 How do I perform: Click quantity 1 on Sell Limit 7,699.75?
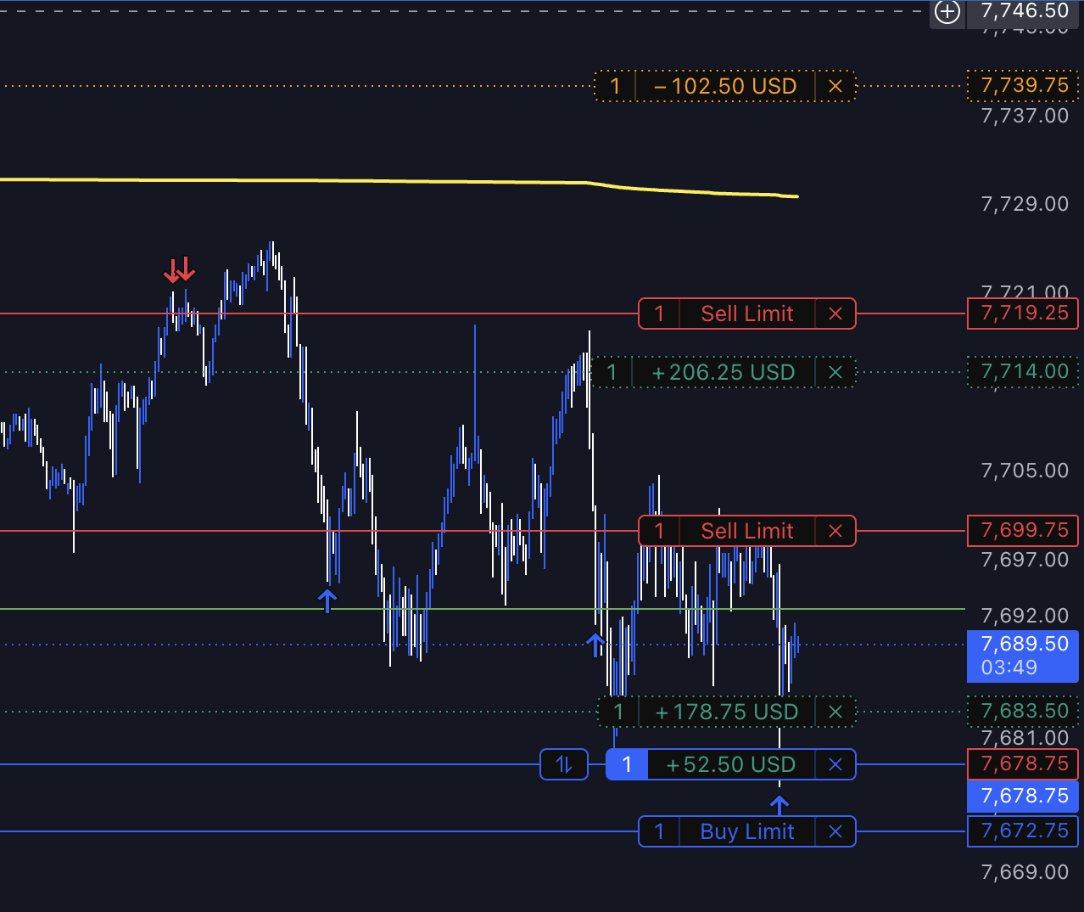[x=659, y=531]
